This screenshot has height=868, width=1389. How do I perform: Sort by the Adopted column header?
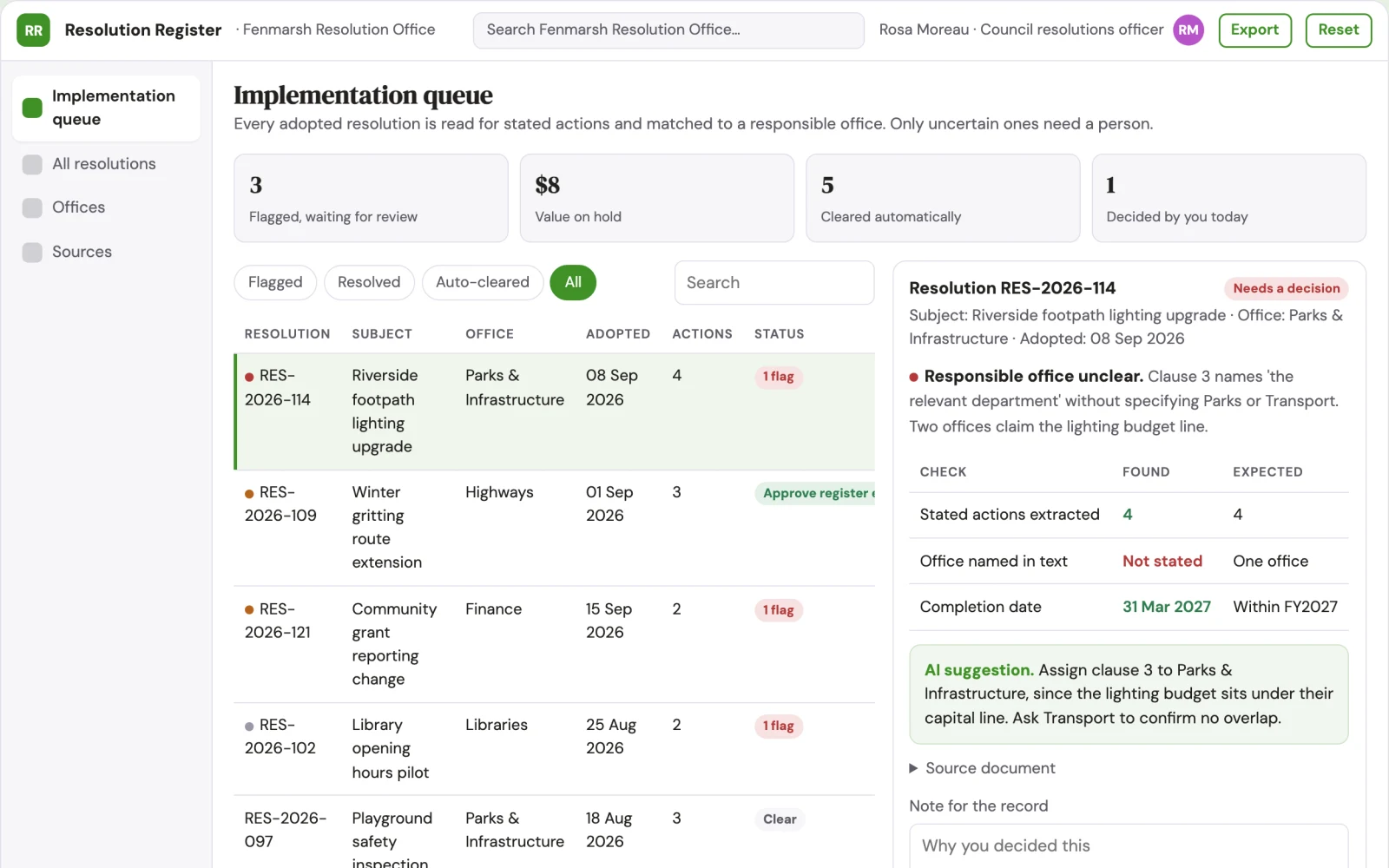pos(618,334)
